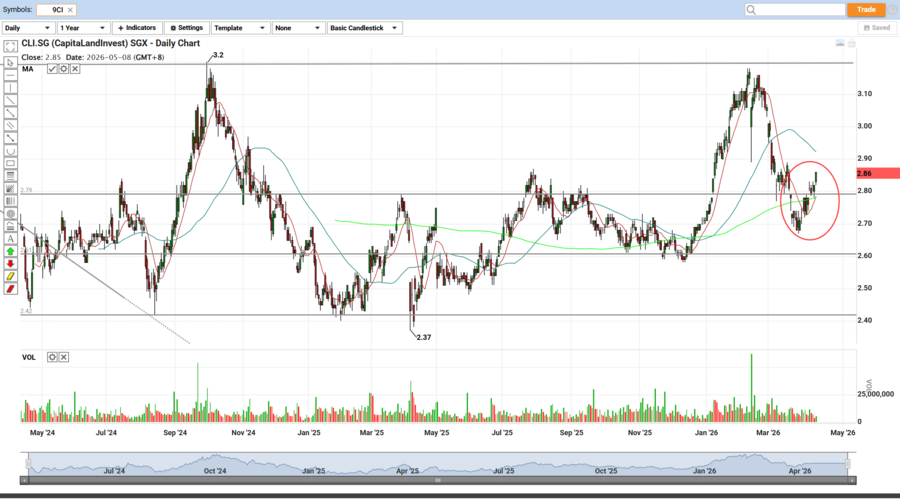This screenshot has width=900, height=499.
Task: Click the Saved button
Action: point(876,28)
